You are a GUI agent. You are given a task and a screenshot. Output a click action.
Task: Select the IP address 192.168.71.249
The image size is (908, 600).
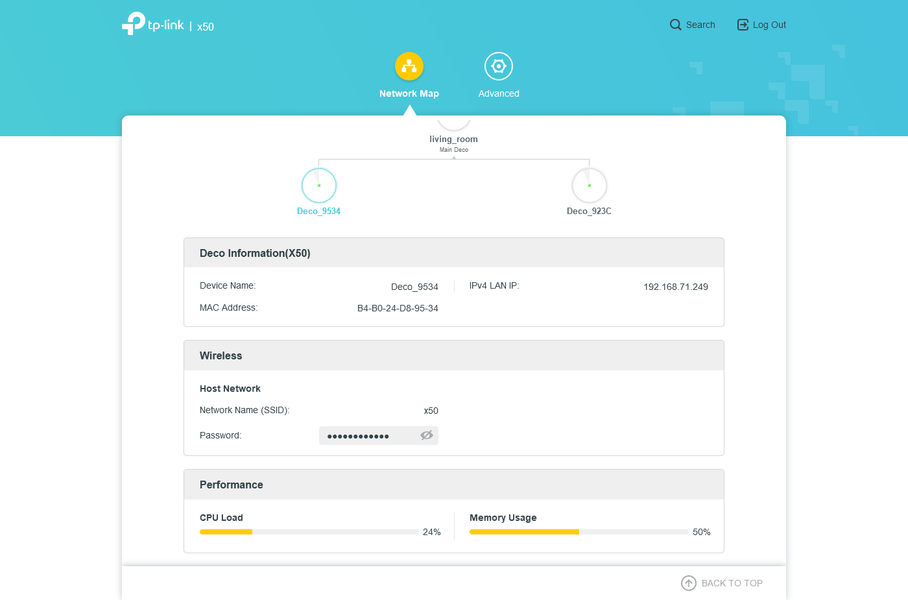675,287
